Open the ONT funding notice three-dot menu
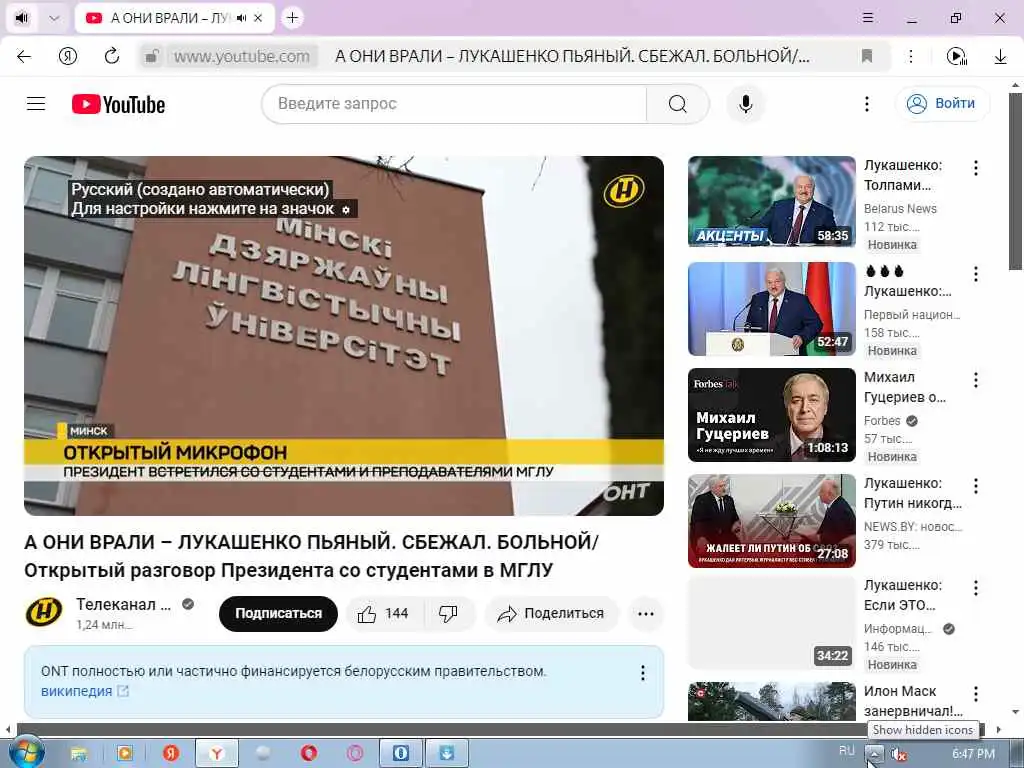Image resolution: width=1024 pixels, height=768 pixels. coord(643,673)
